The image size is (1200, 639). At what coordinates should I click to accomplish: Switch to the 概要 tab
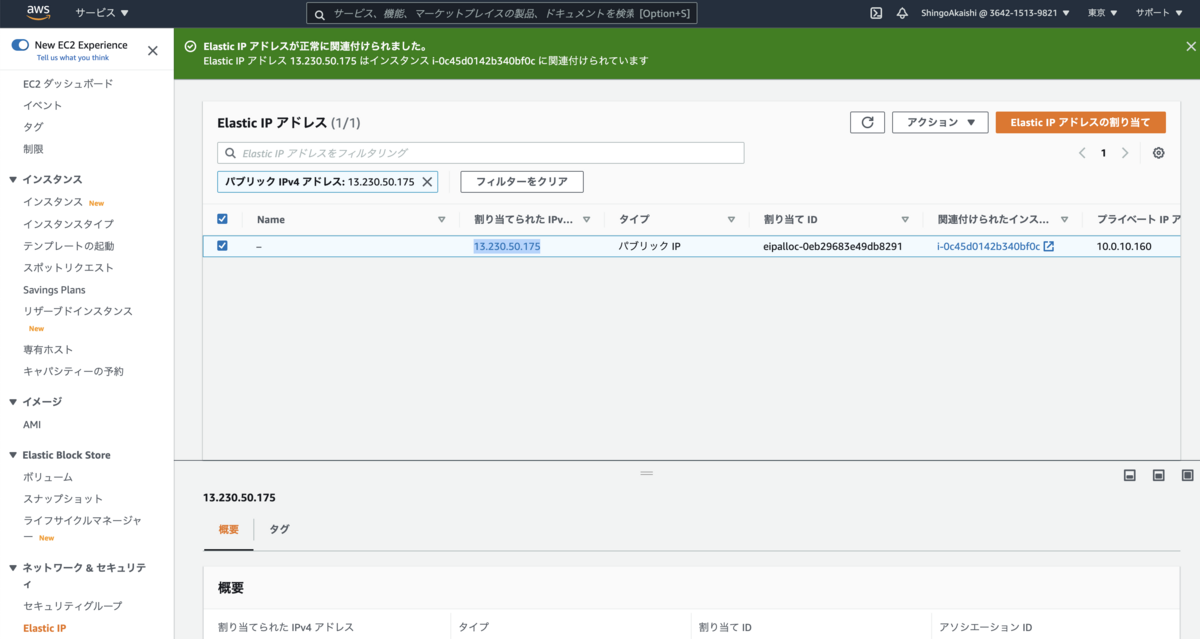229,529
